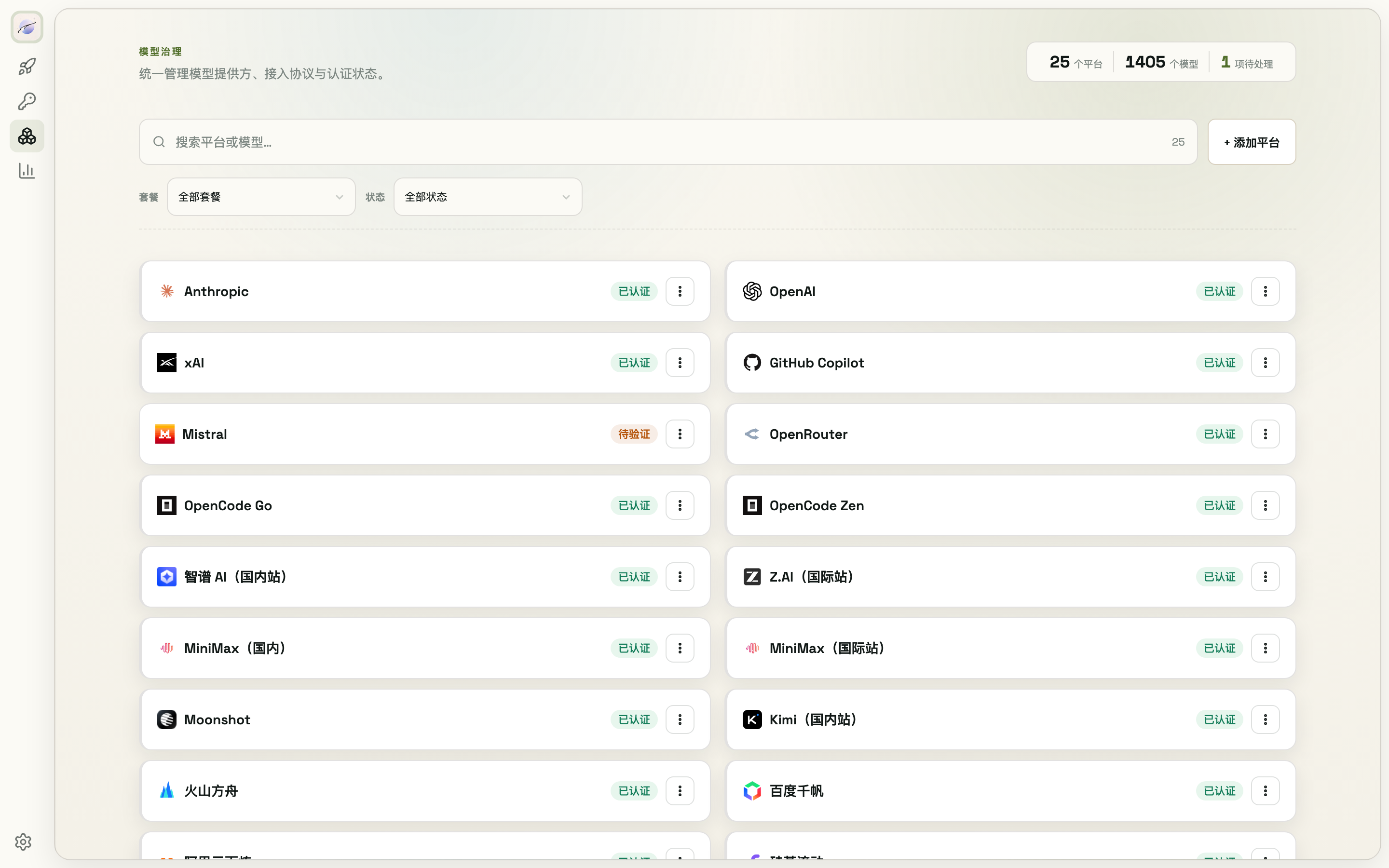Open the more menu for Z.AI
Screen dimensions: 1389x868
tap(1265, 577)
